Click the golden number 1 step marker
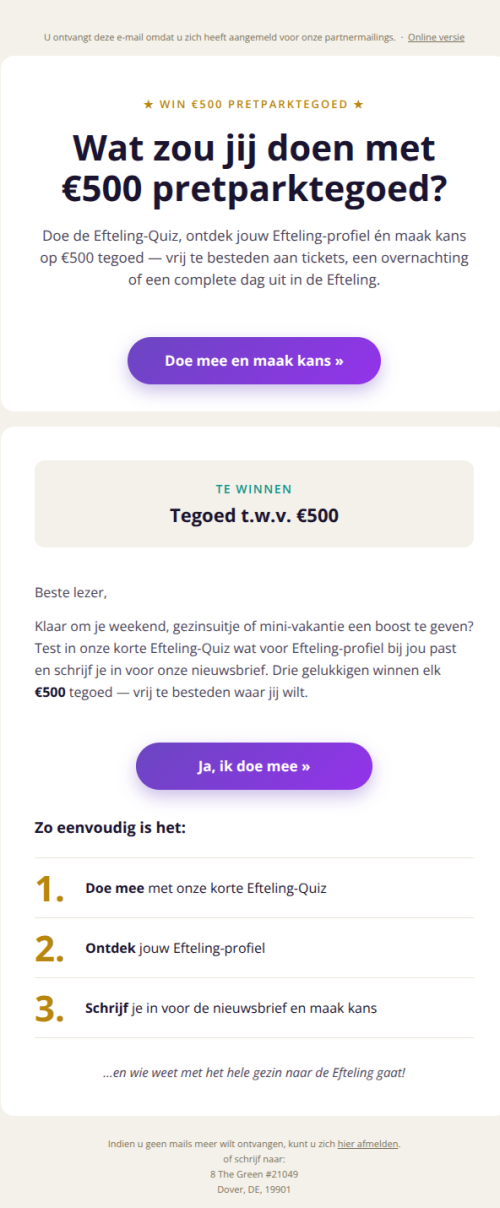 pos(50,888)
